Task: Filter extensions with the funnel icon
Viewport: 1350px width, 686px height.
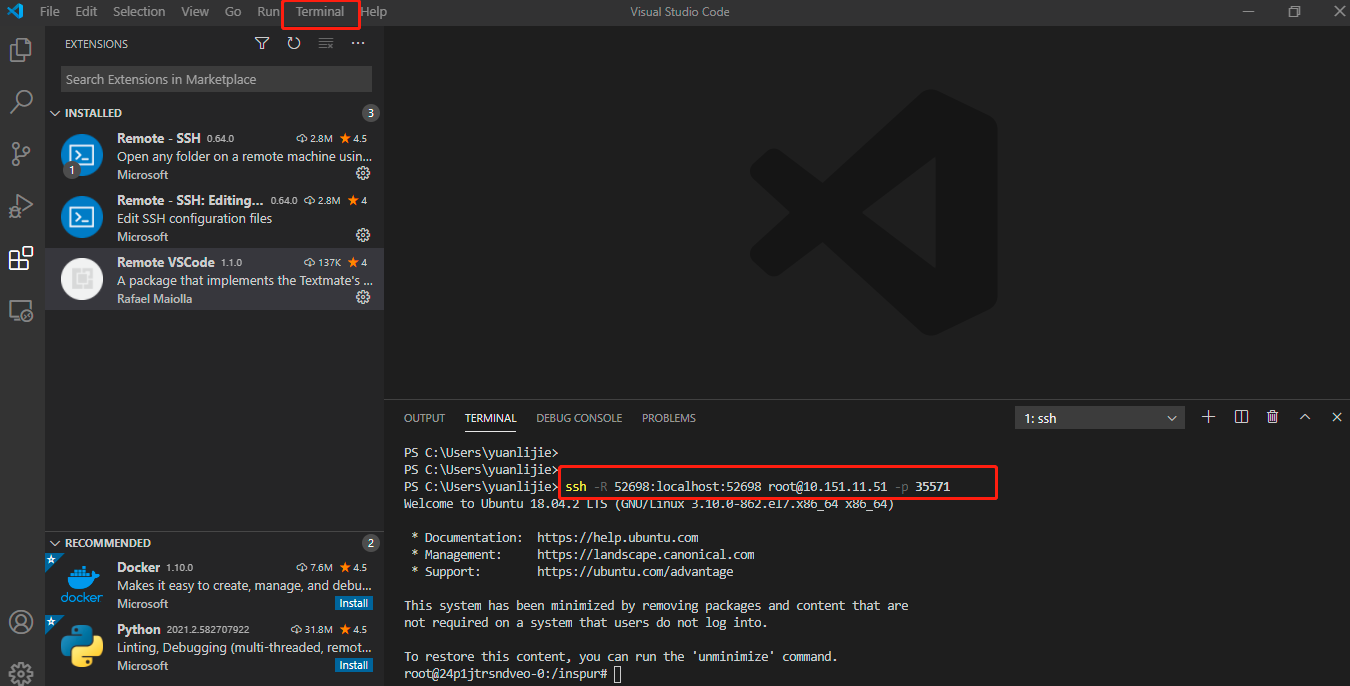Action: [262, 43]
